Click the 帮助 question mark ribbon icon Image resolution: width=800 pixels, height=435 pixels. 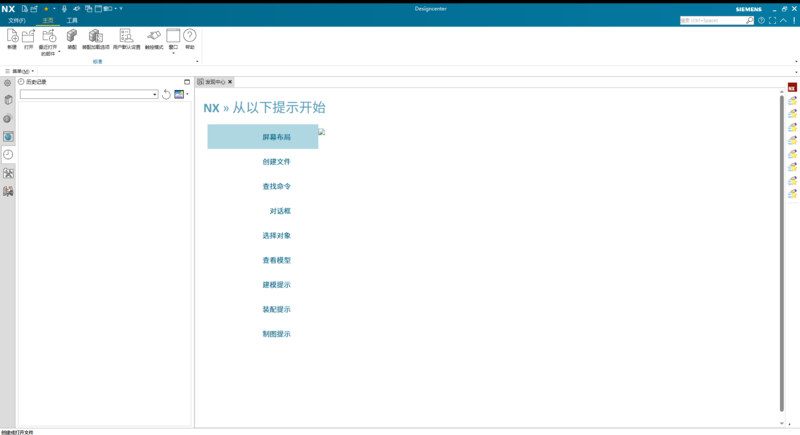(x=190, y=36)
